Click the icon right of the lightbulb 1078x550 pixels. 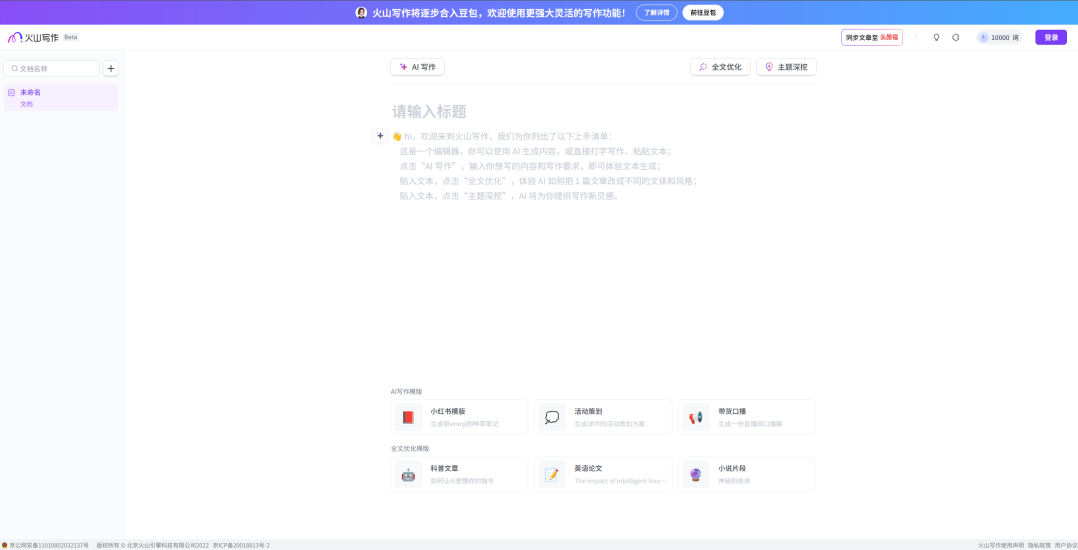tap(956, 38)
